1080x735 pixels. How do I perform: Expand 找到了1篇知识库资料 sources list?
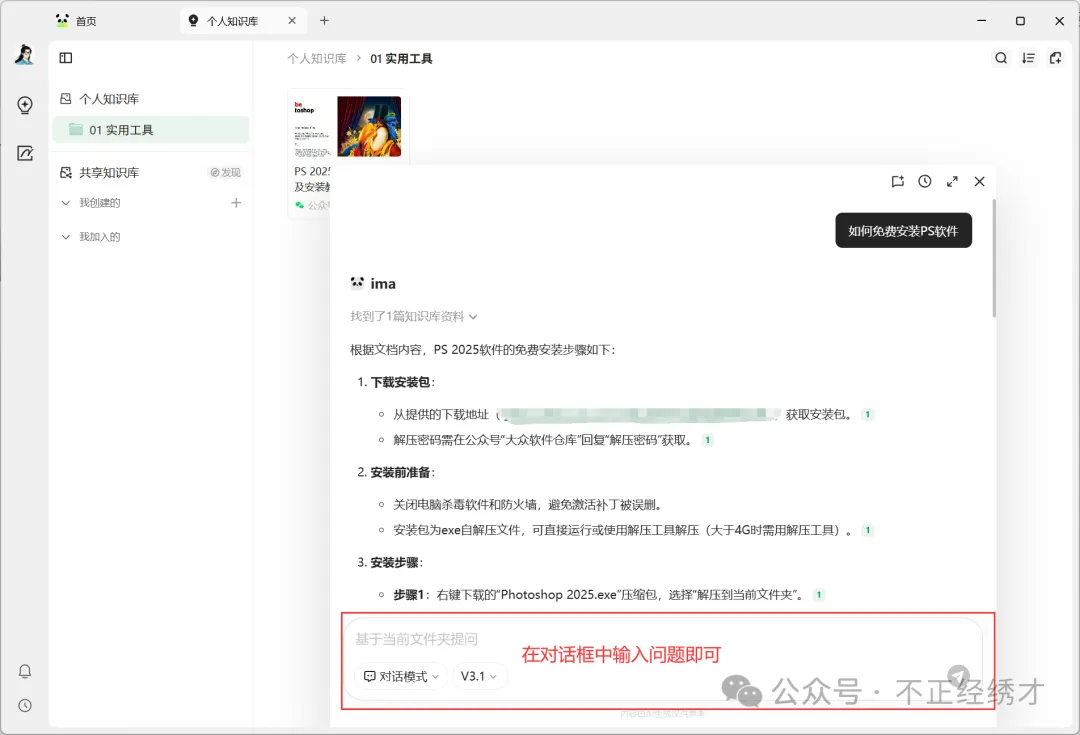tap(413, 316)
